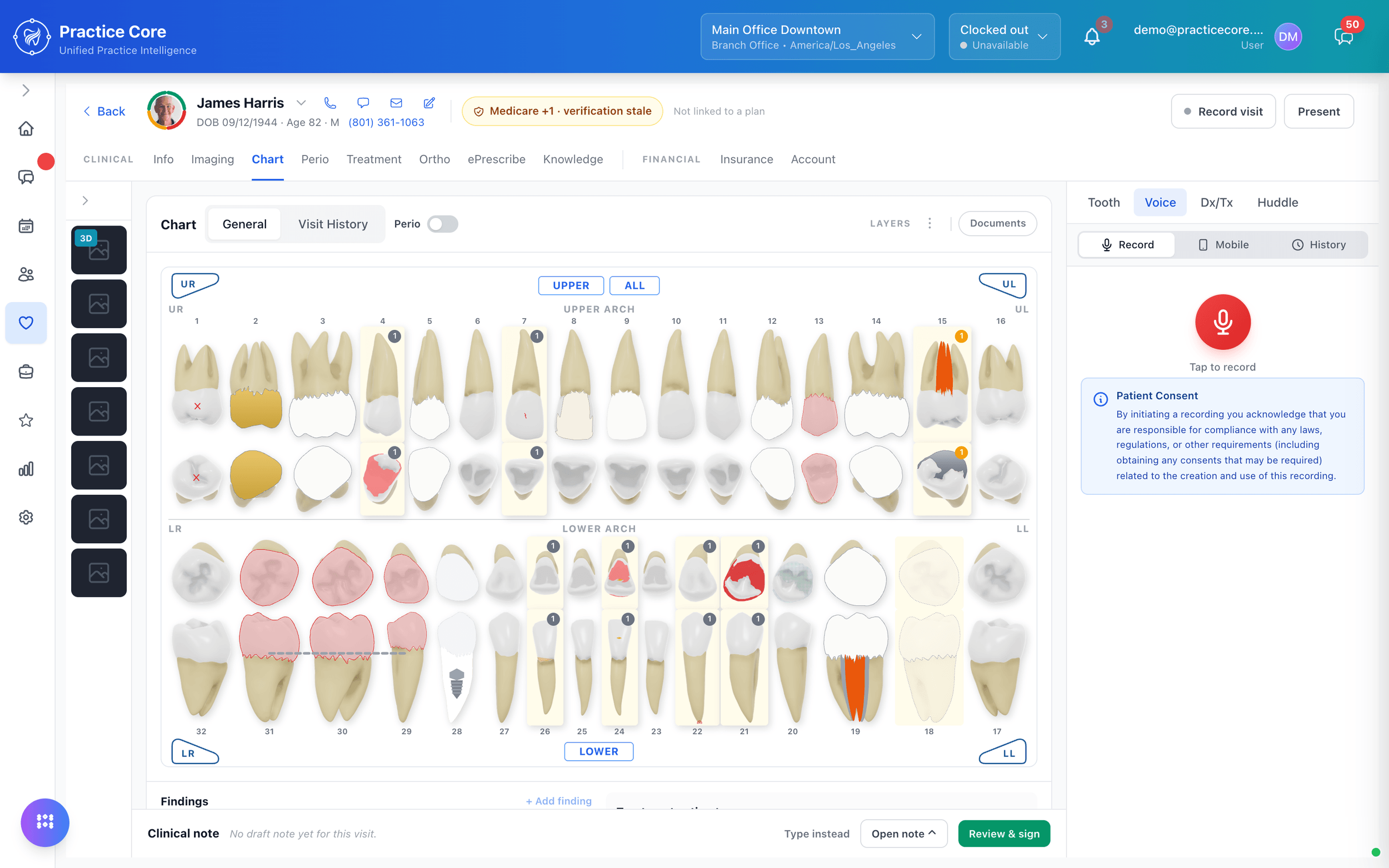The height and width of the screenshot is (868, 1389).
Task: Open the briefcase icon in sidebar
Action: point(26,372)
